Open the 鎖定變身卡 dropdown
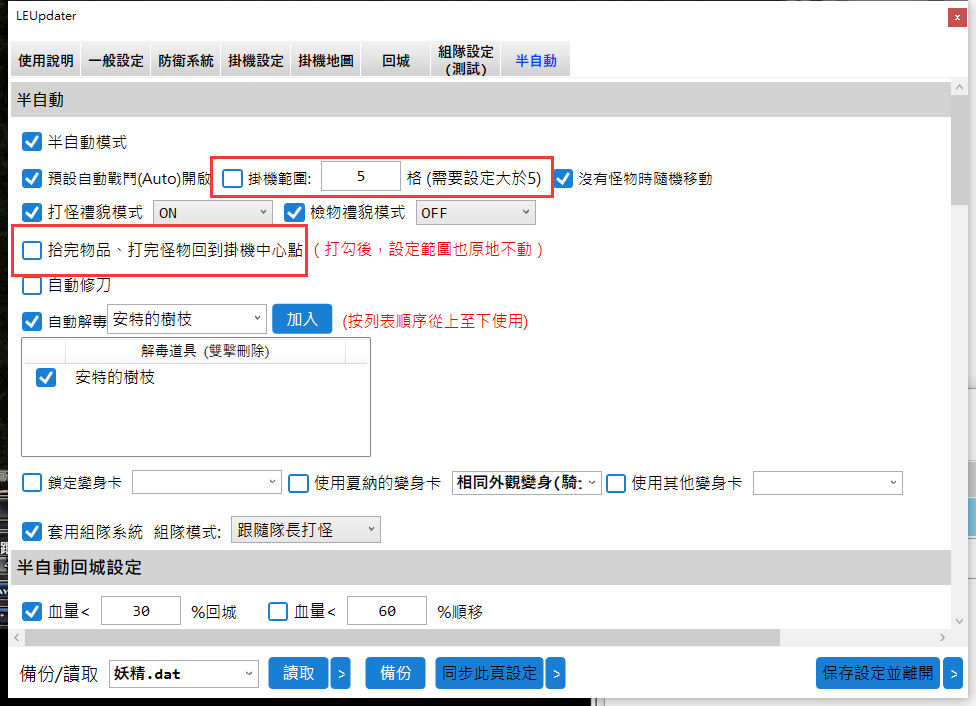The height and width of the screenshot is (706, 976). pyautogui.click(x=207, y=482)
